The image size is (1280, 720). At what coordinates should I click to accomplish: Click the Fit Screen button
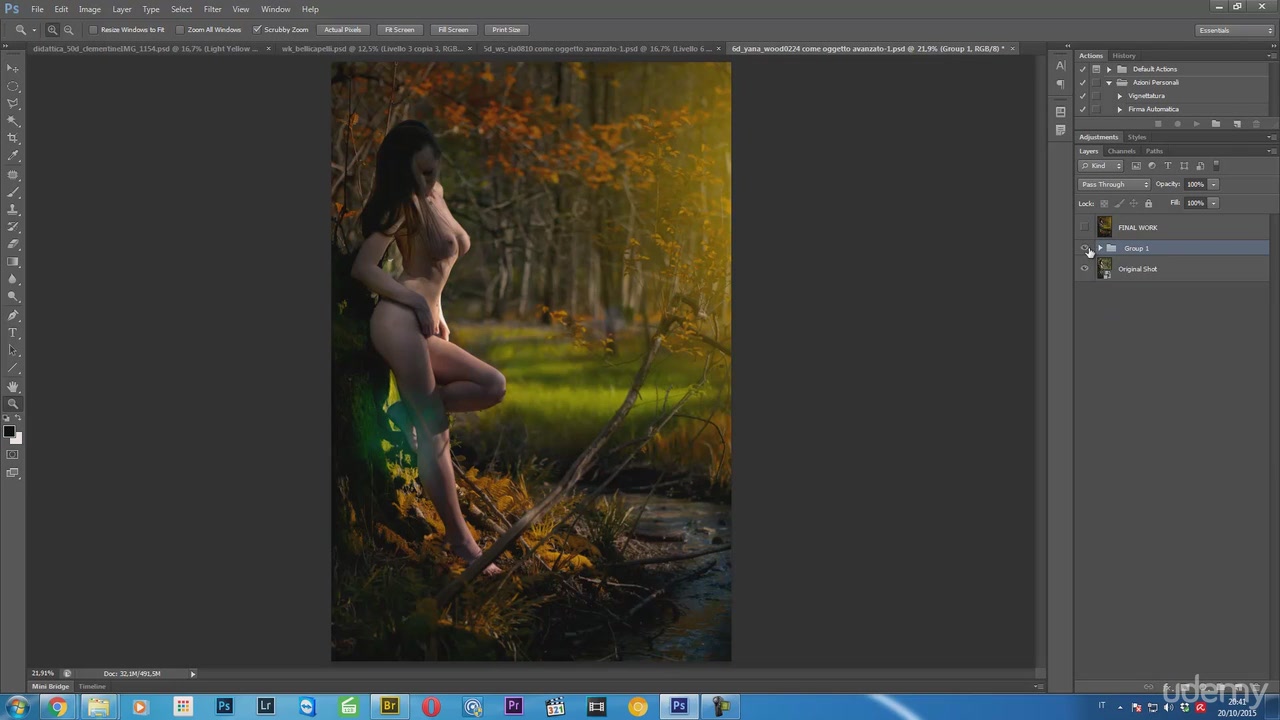coord(399,30)
